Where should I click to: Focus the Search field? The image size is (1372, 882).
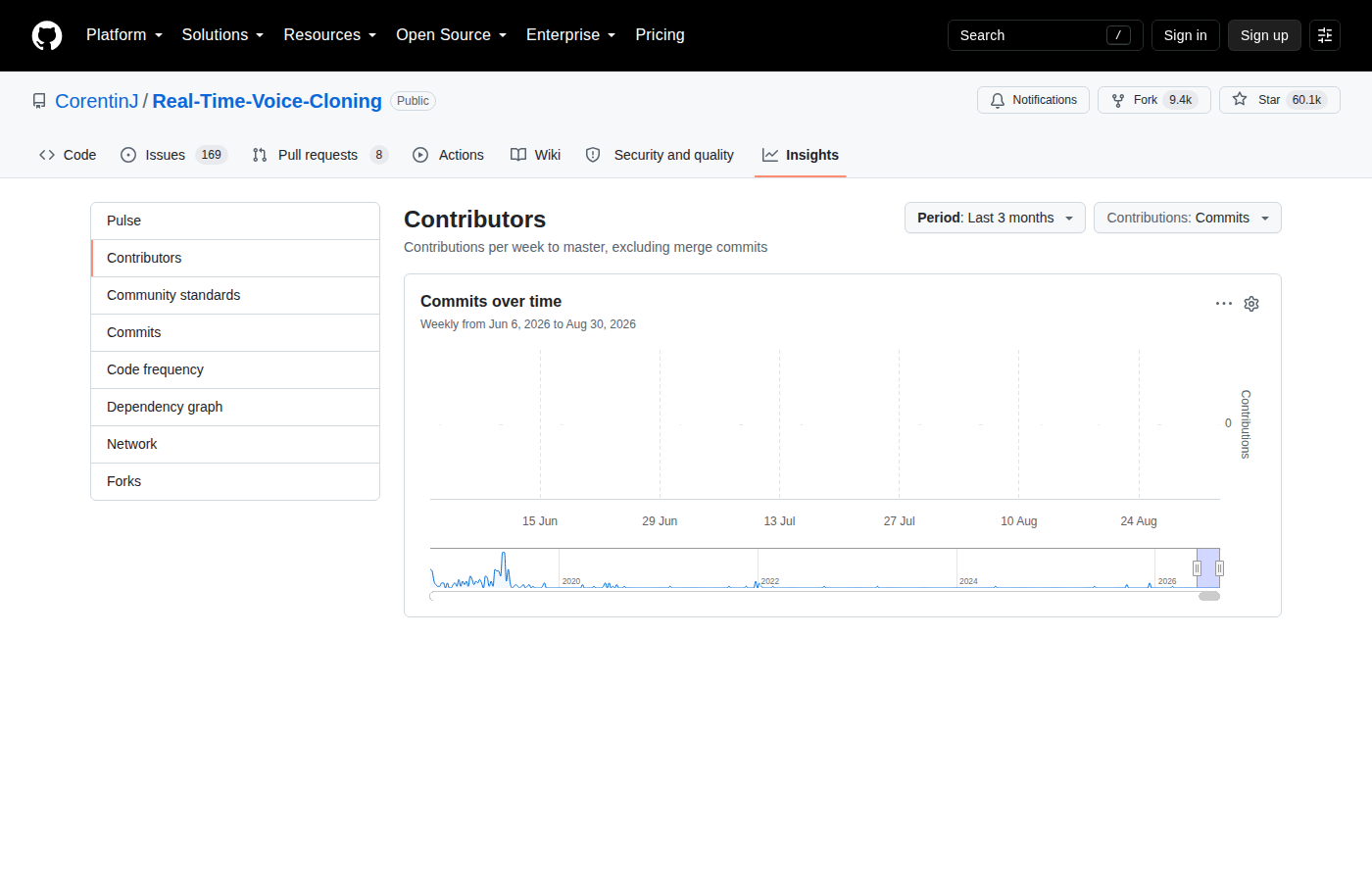pyautogui.click(x=1045, y=35)
